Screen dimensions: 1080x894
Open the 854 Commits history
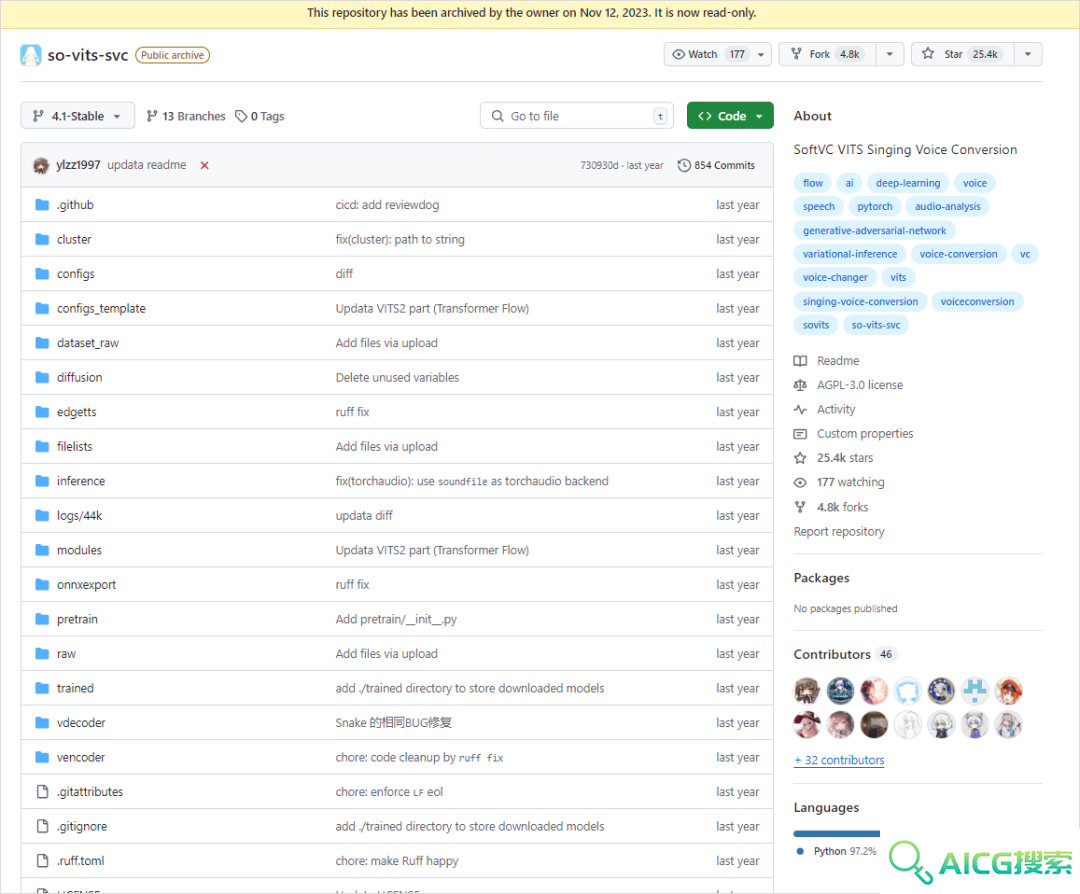coord(716,165)
